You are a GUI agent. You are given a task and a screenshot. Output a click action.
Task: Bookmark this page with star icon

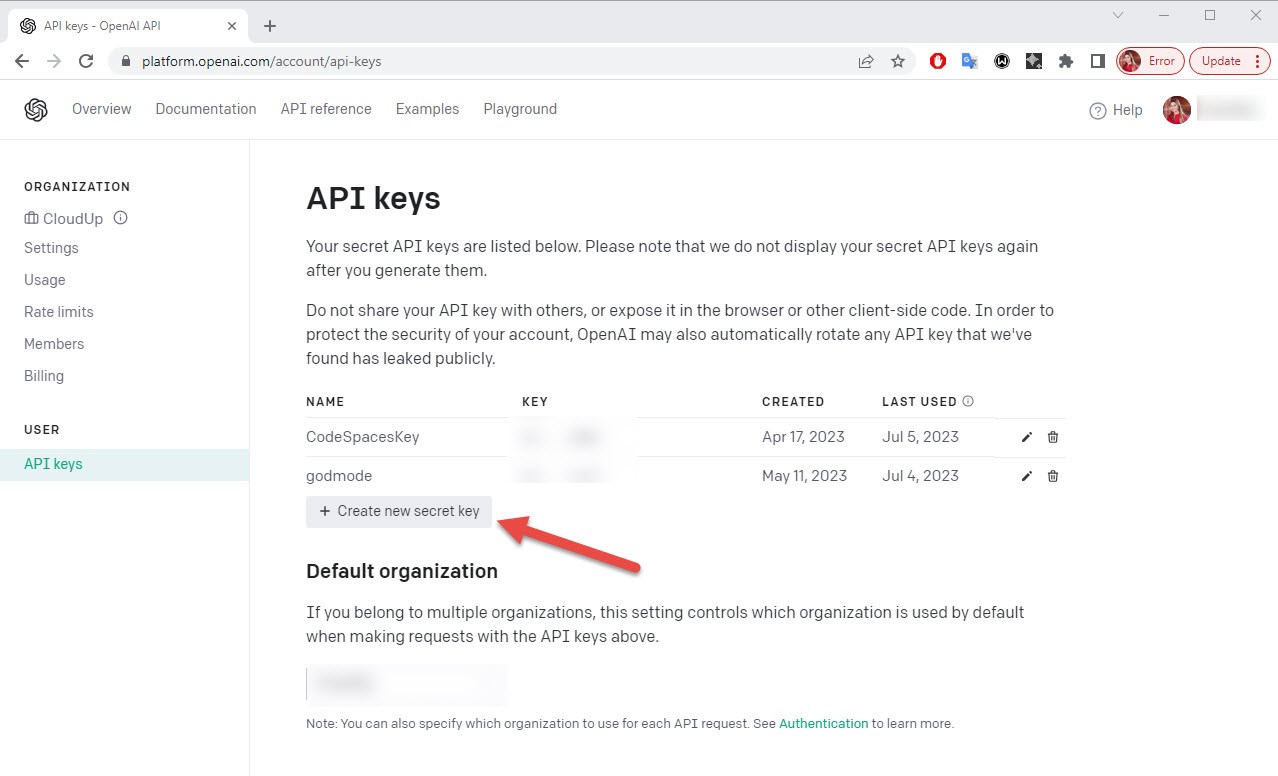coord(898,61)
